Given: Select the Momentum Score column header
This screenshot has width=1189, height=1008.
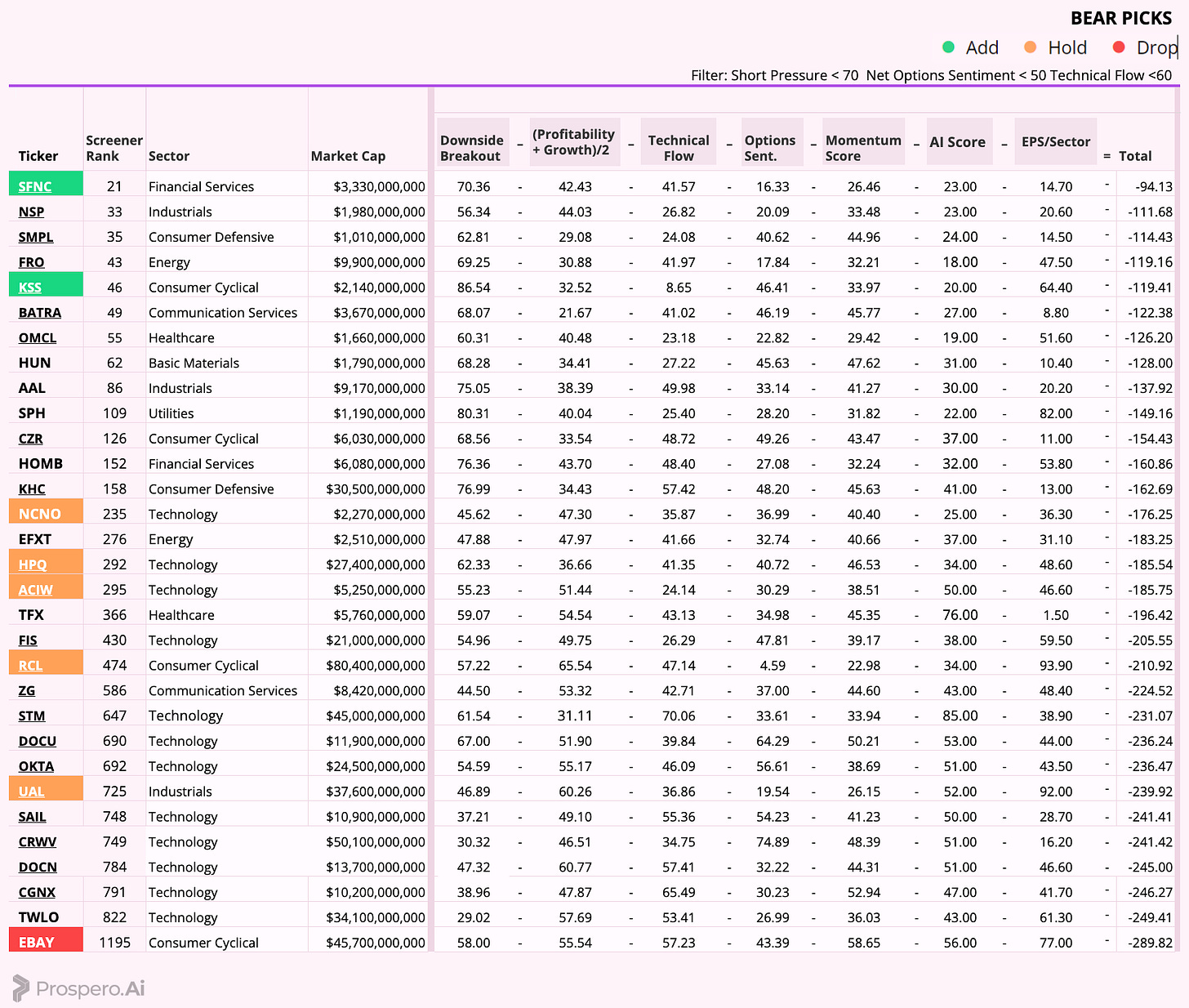Looking at the screenshot, I should click(x=863, y=148).
